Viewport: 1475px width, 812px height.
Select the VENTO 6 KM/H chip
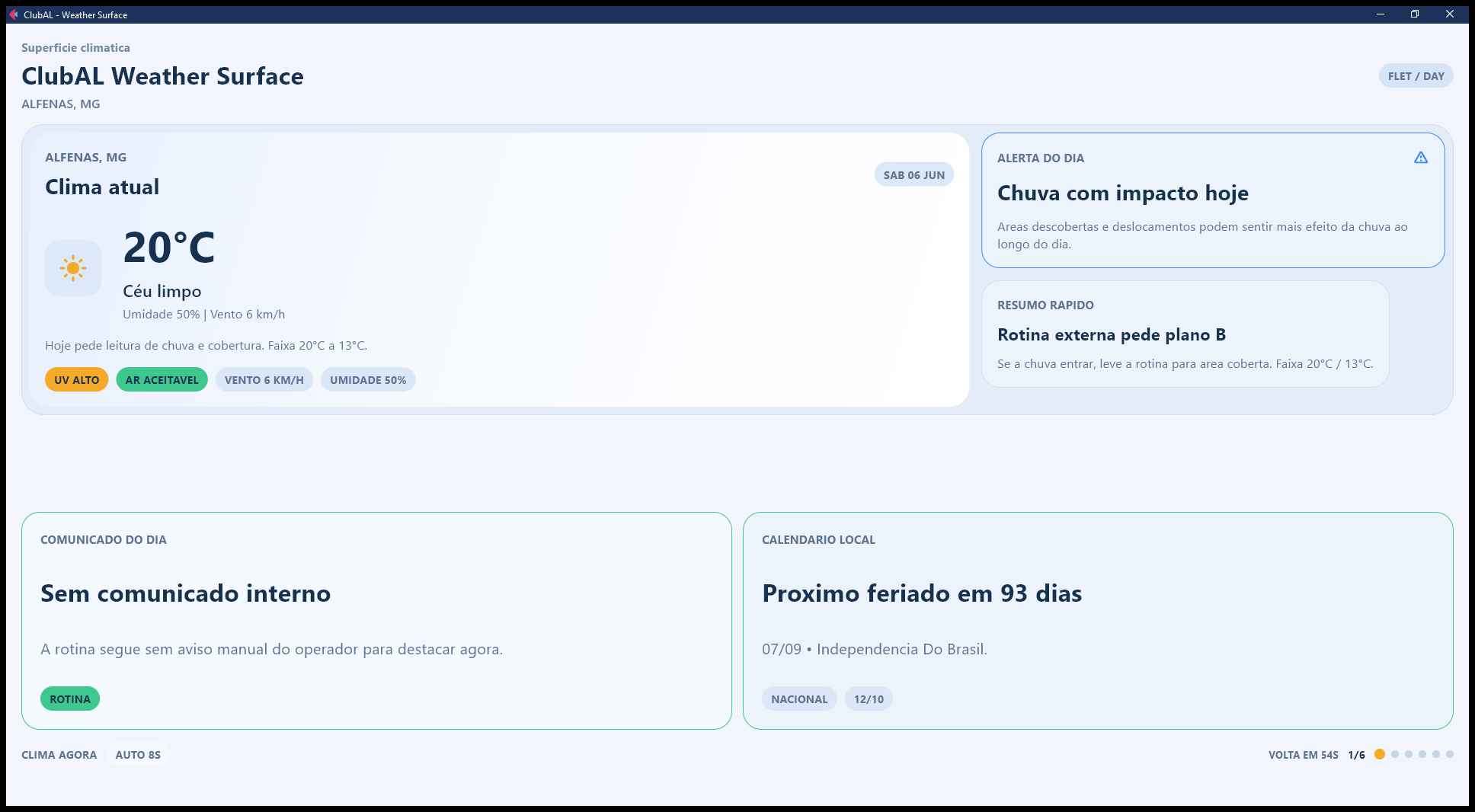coord(264,380)
